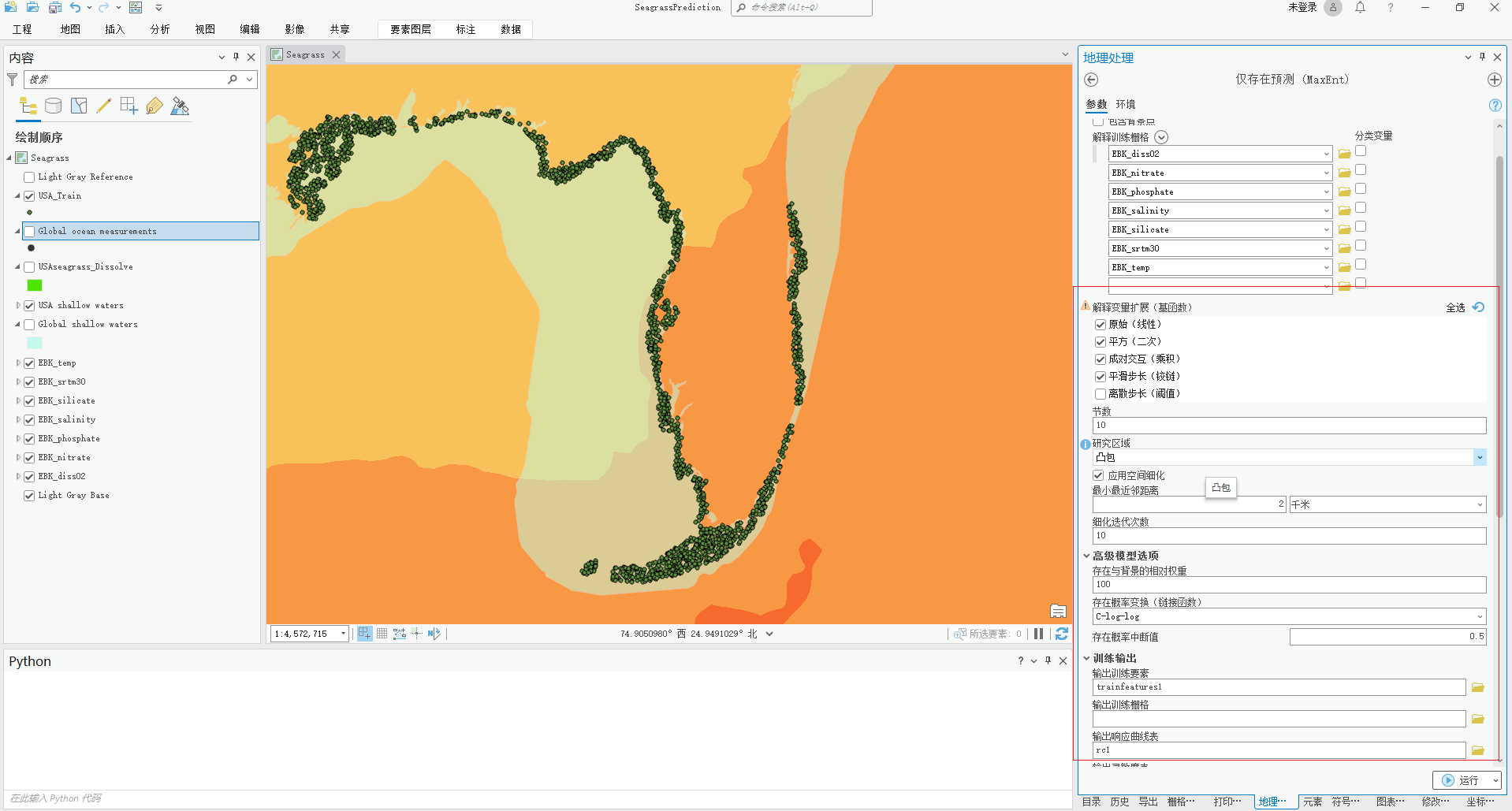Uncheck 离散步长（阈值） basis function option
This screenshot has height=811, width=1512.
coord(1100,393)
